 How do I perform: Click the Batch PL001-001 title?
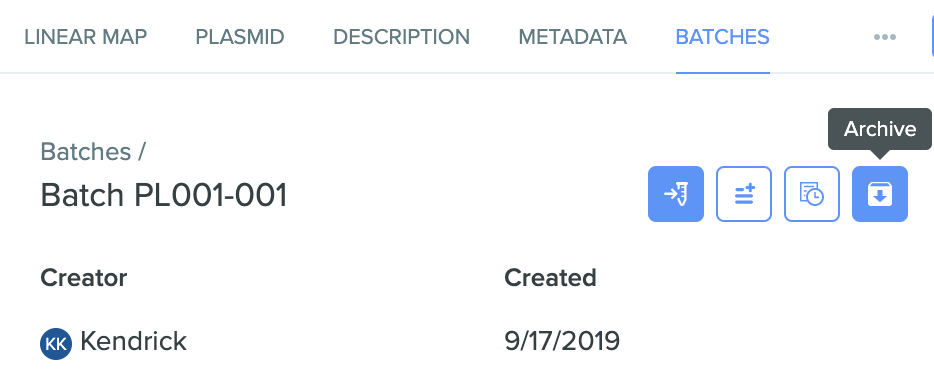(x=164, y=195)
